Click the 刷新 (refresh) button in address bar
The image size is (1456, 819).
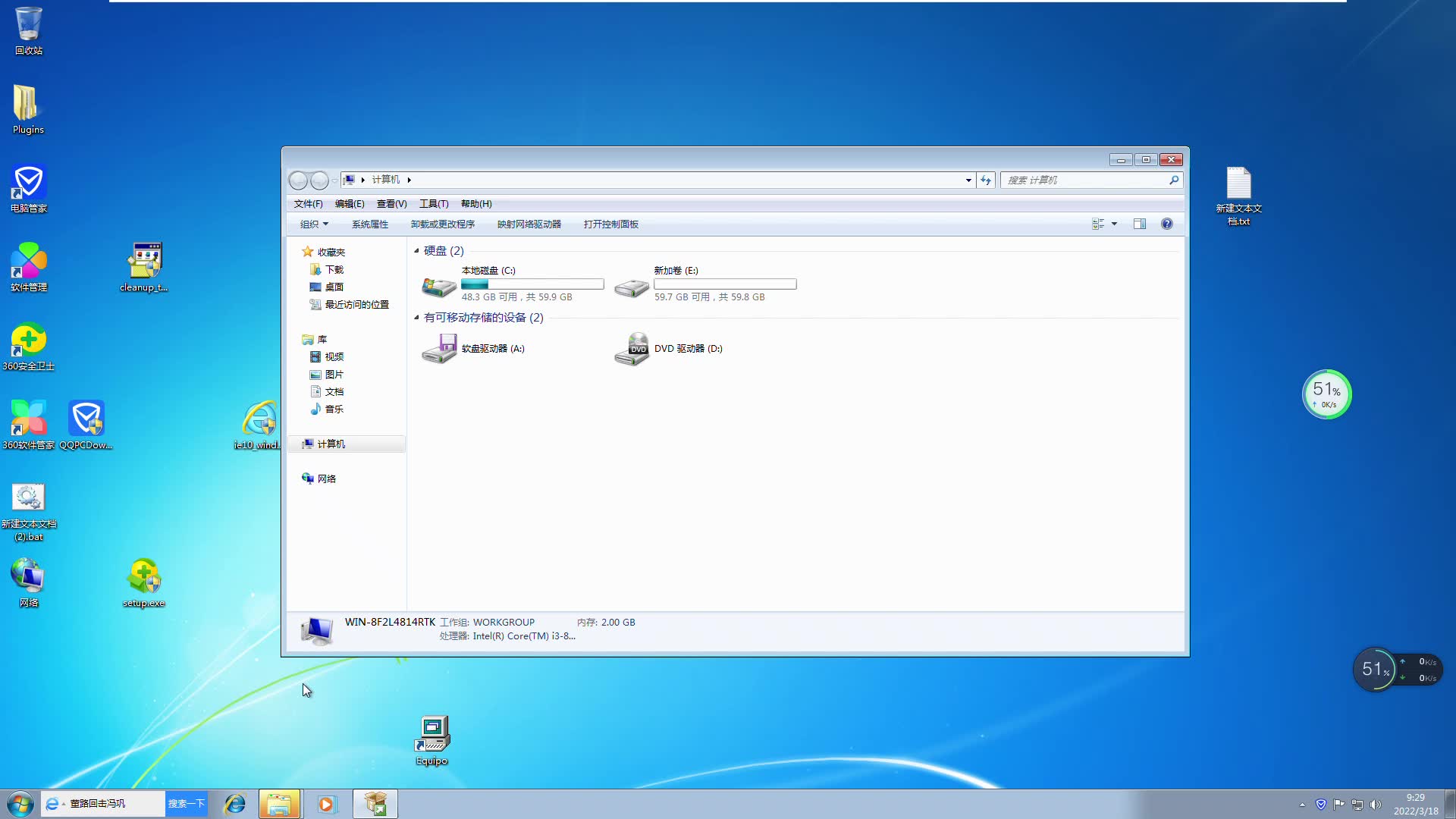tap(984, 180)
